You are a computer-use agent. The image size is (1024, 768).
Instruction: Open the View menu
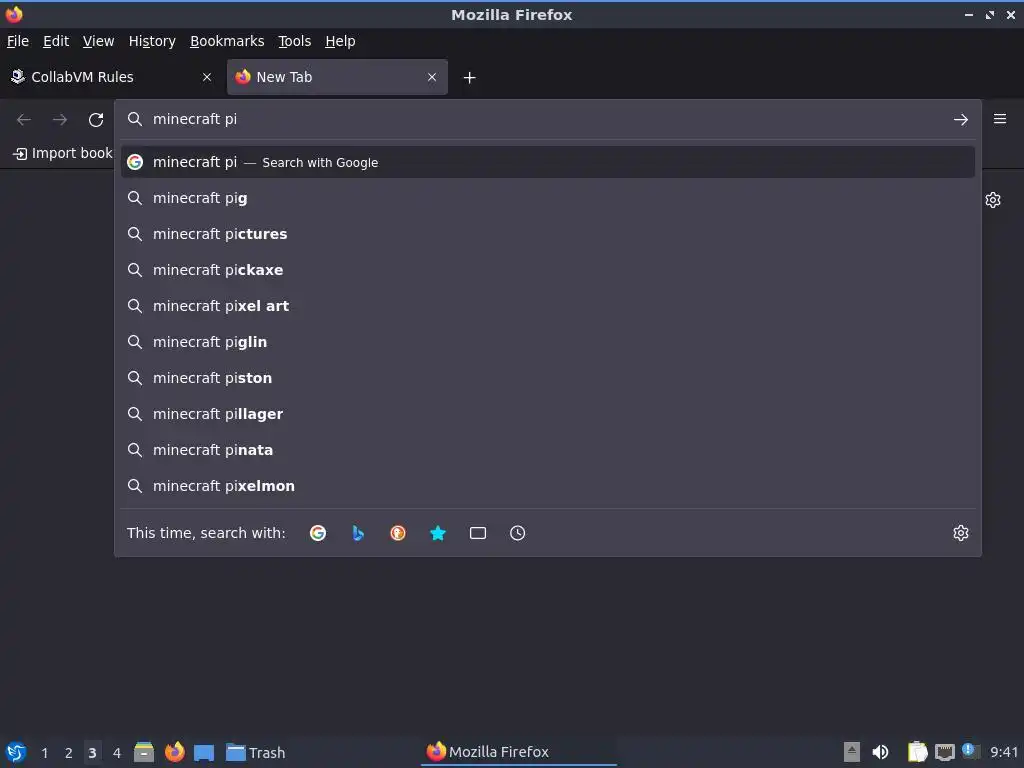(x=99, y=41)
